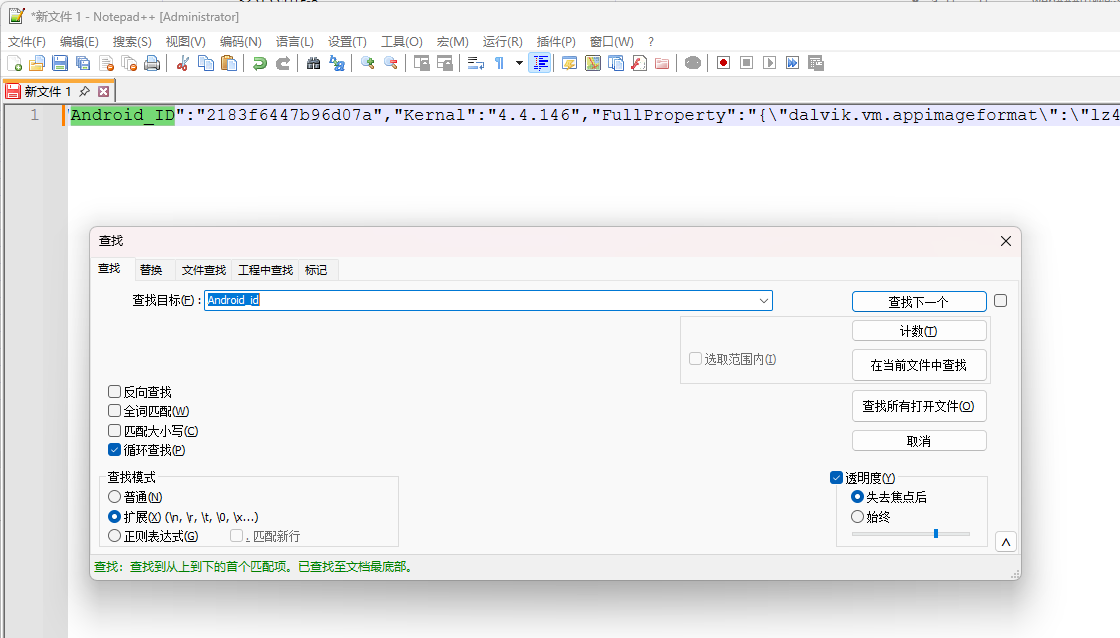Click the Print toolbar icon
This screenshot has width=1120, height=638.
(152, 64)
